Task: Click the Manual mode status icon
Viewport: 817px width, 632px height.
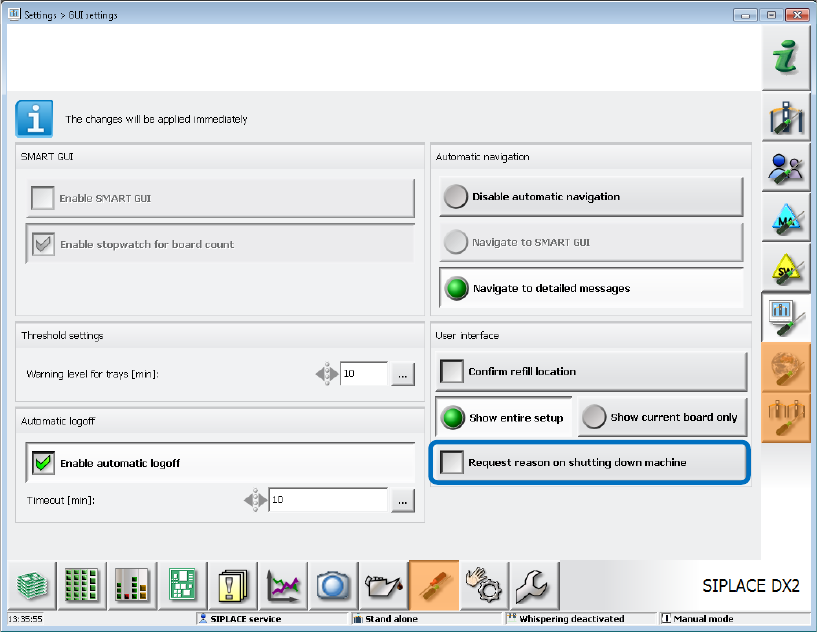Action: [666, 618]
